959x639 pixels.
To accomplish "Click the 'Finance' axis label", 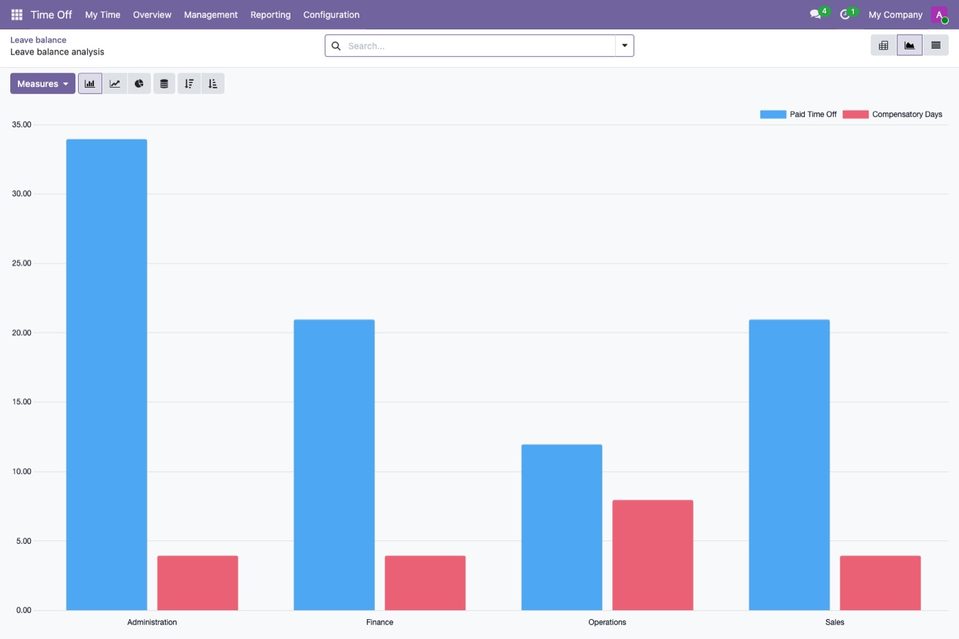I will tap(380, 622).
